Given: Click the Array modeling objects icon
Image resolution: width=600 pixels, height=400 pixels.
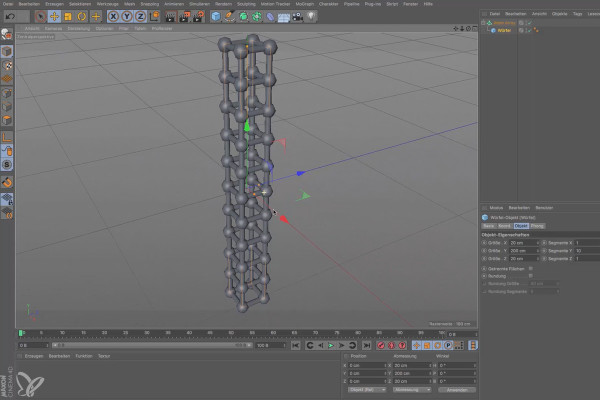Looking at the screenshot, I should tap(257, 16).
